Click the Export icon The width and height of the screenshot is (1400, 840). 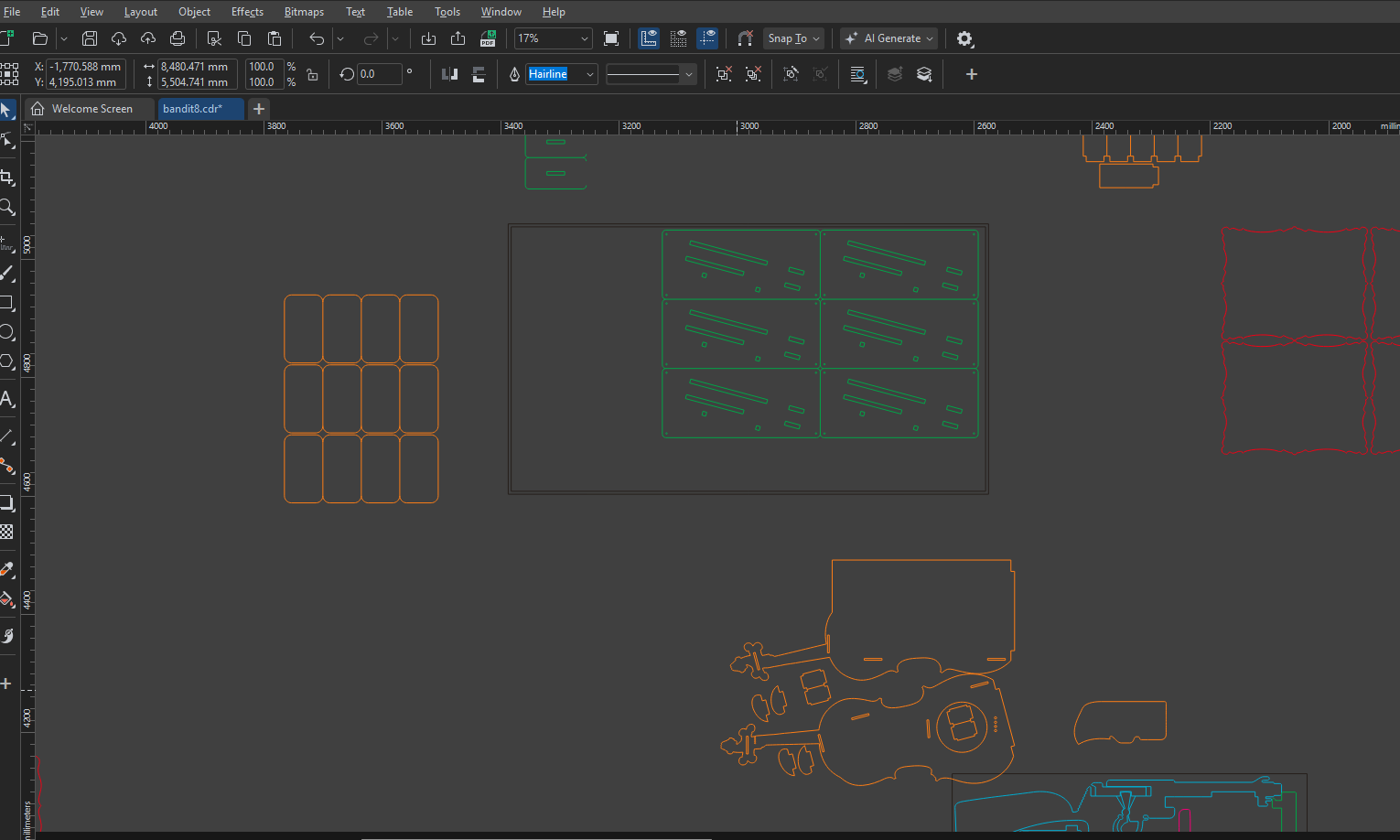pyautogui.click(x=458, y=38)
